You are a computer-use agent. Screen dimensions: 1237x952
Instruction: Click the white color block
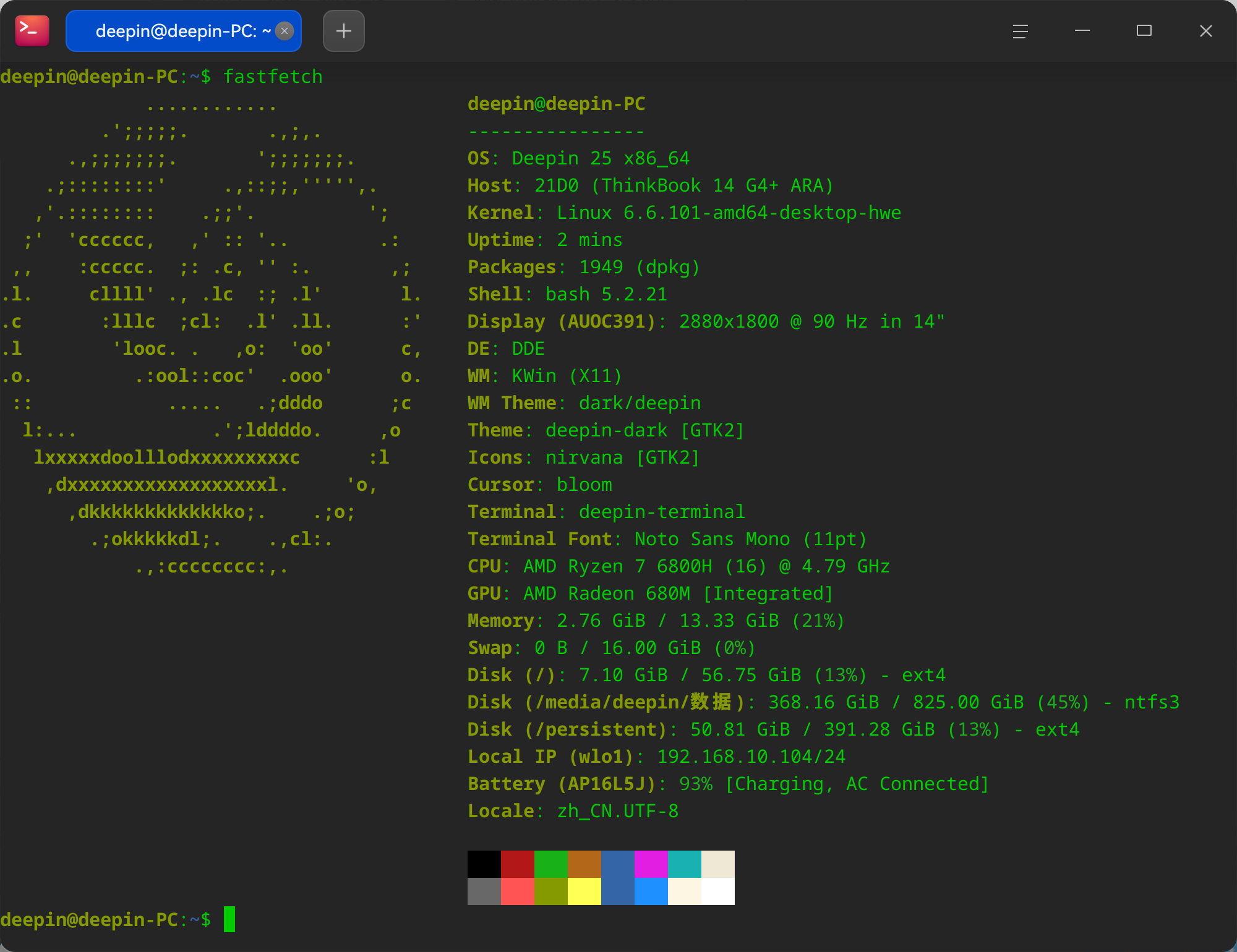pos(718,891)
